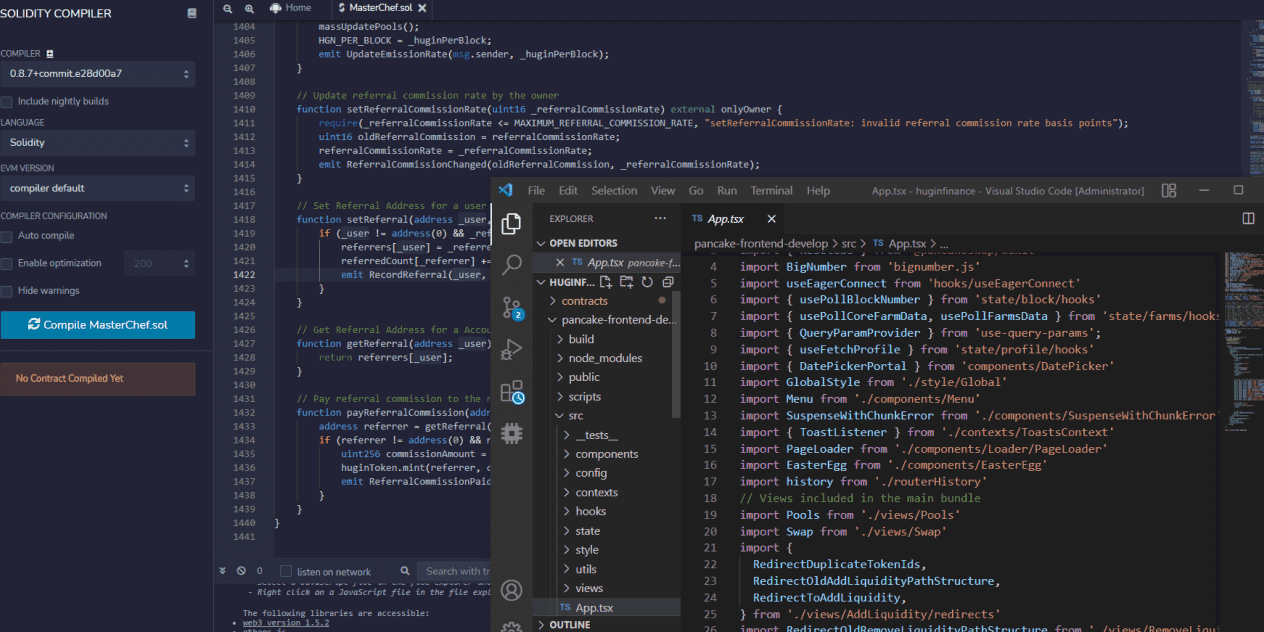Open the Search view in VS Code activity bar
Image resolution: width=1264 pixels, height=632 pixels.
point(511,265)
